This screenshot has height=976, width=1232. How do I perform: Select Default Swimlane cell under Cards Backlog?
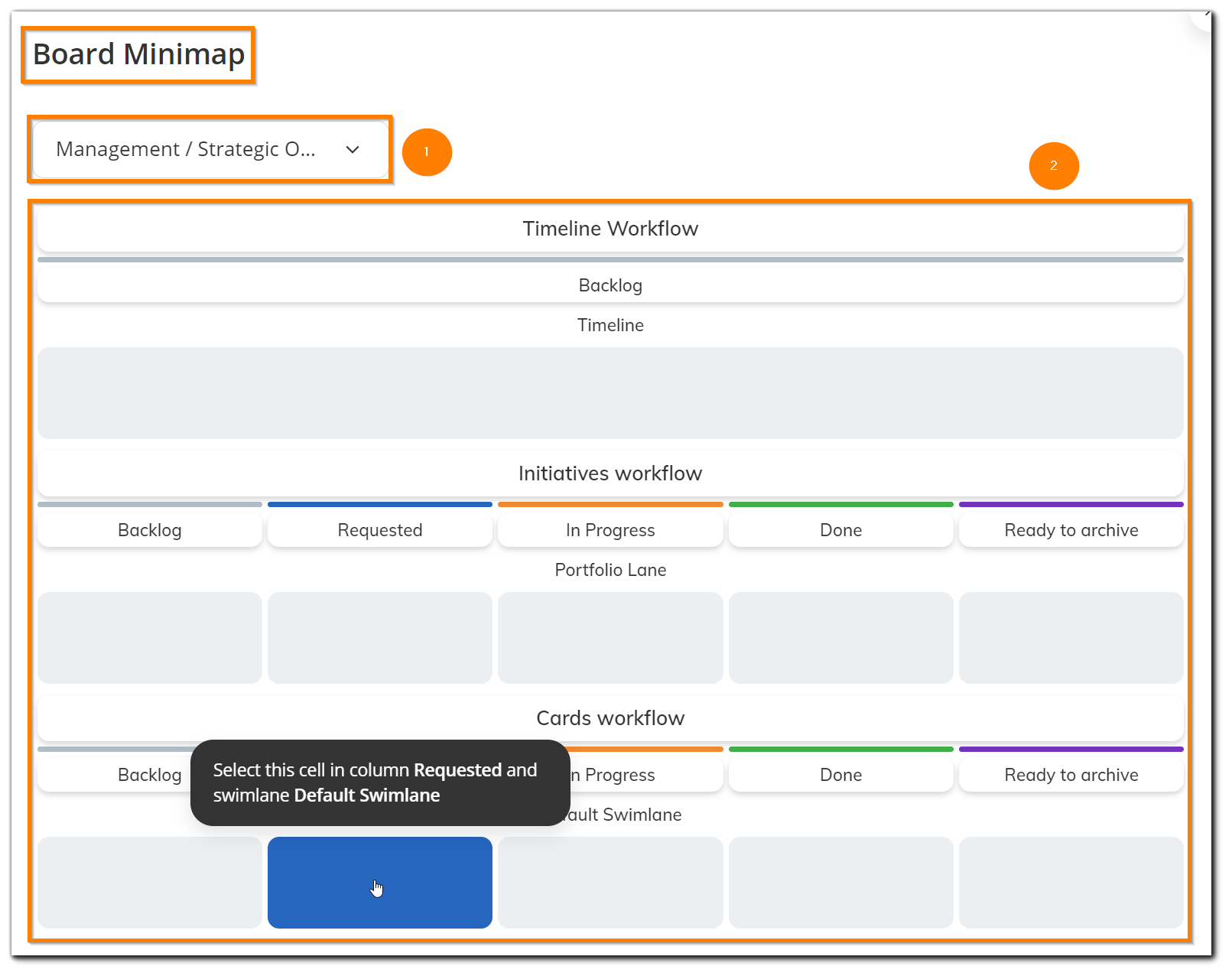pos(149,882)
